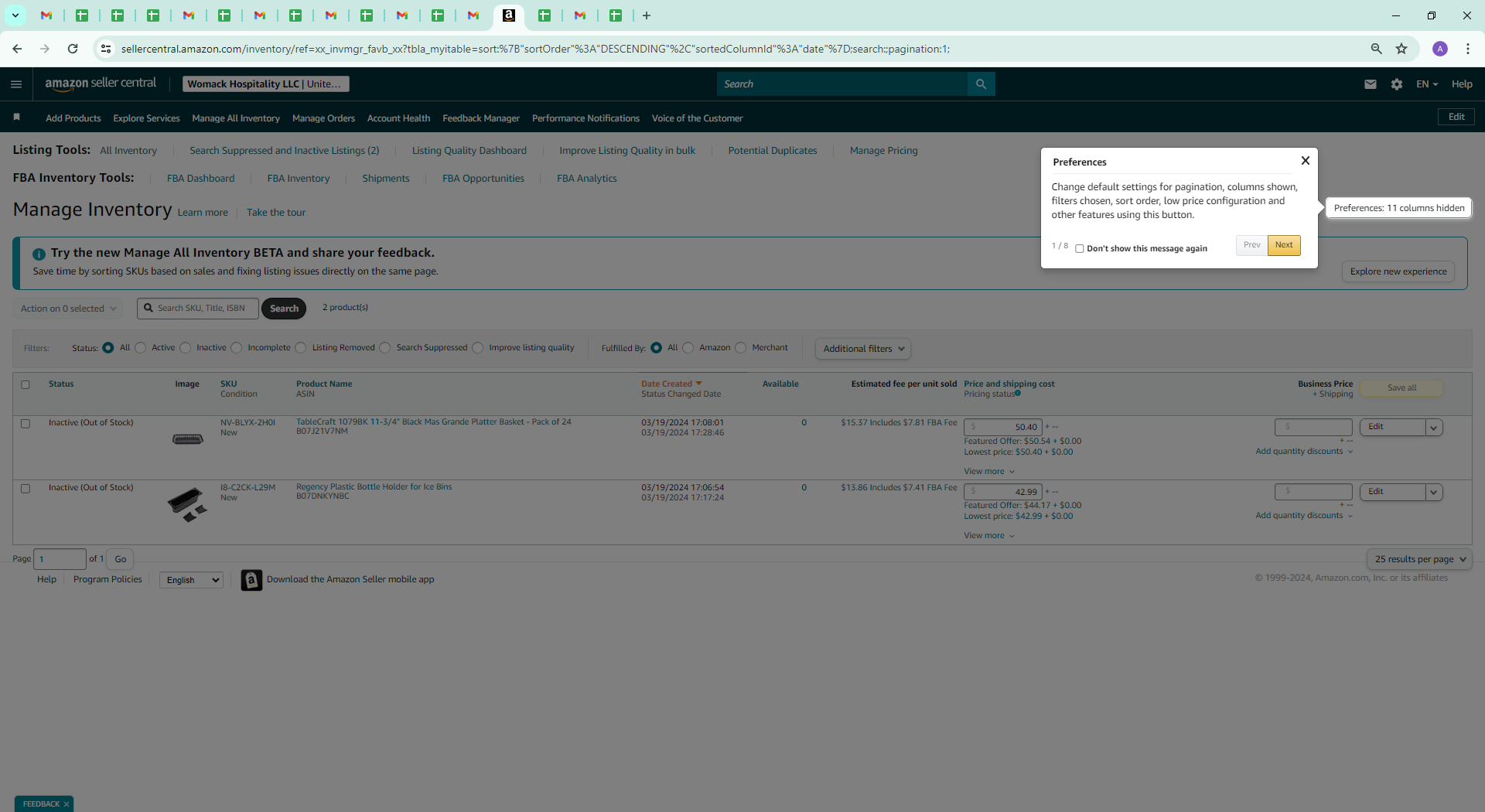The image size is (1485, 812).
Task: Switch to the active Amazon browser tab
Action: pyautogui.click(x=509, y=16)
